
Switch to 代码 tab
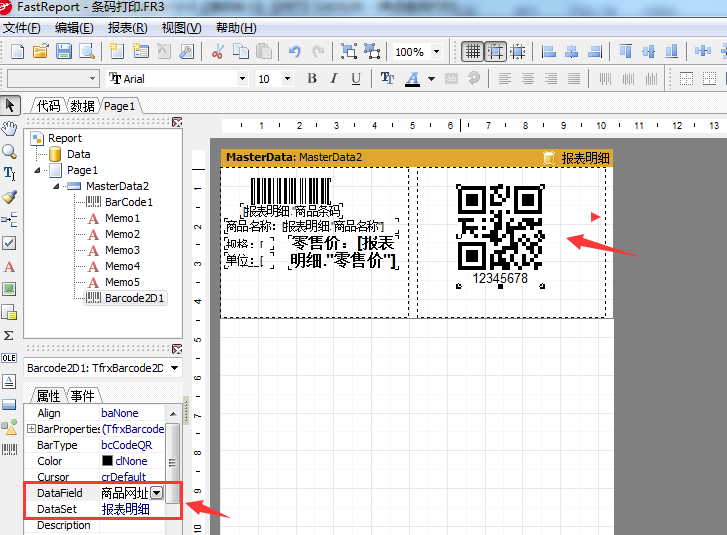coord(48,106)
